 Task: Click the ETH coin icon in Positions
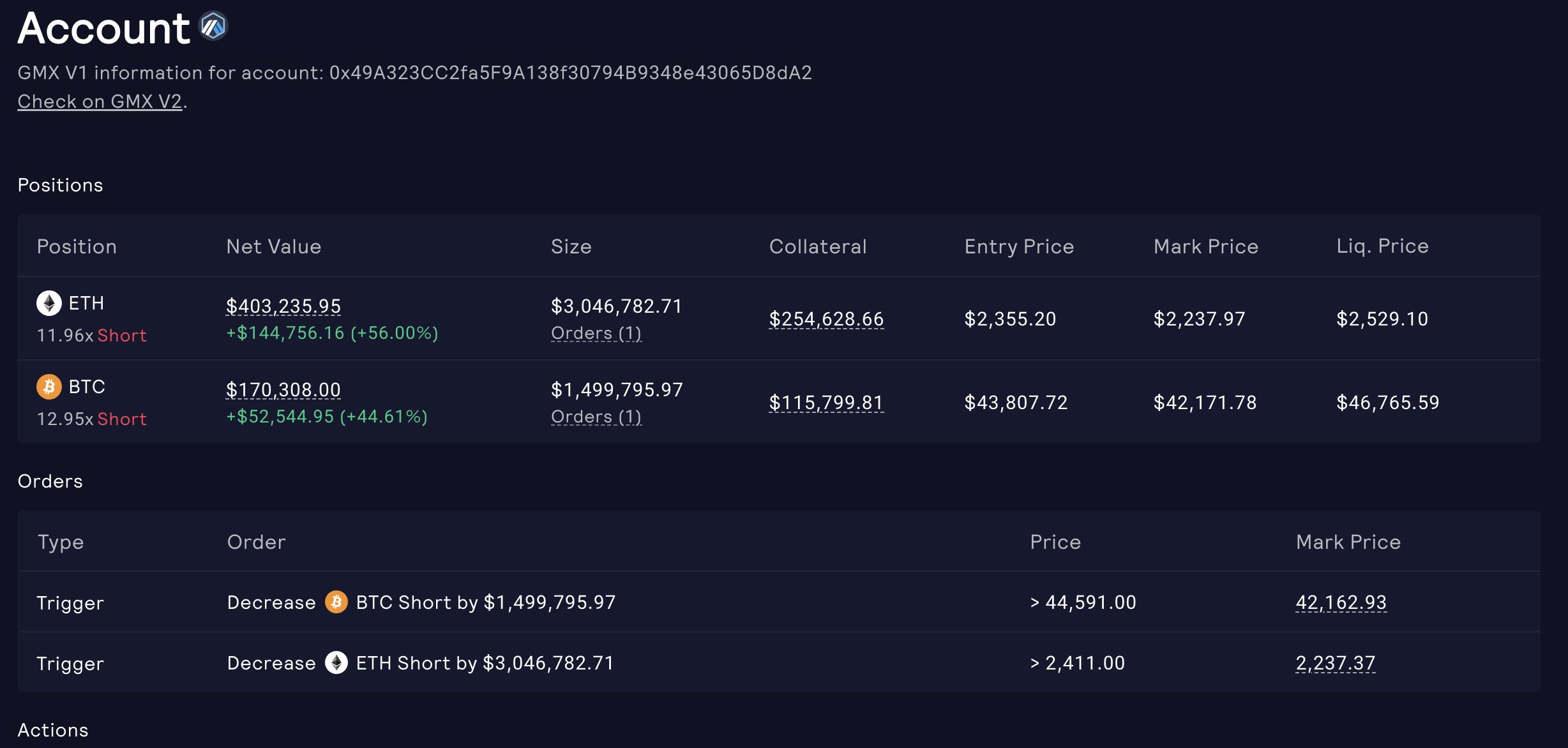tap(49, 303)
